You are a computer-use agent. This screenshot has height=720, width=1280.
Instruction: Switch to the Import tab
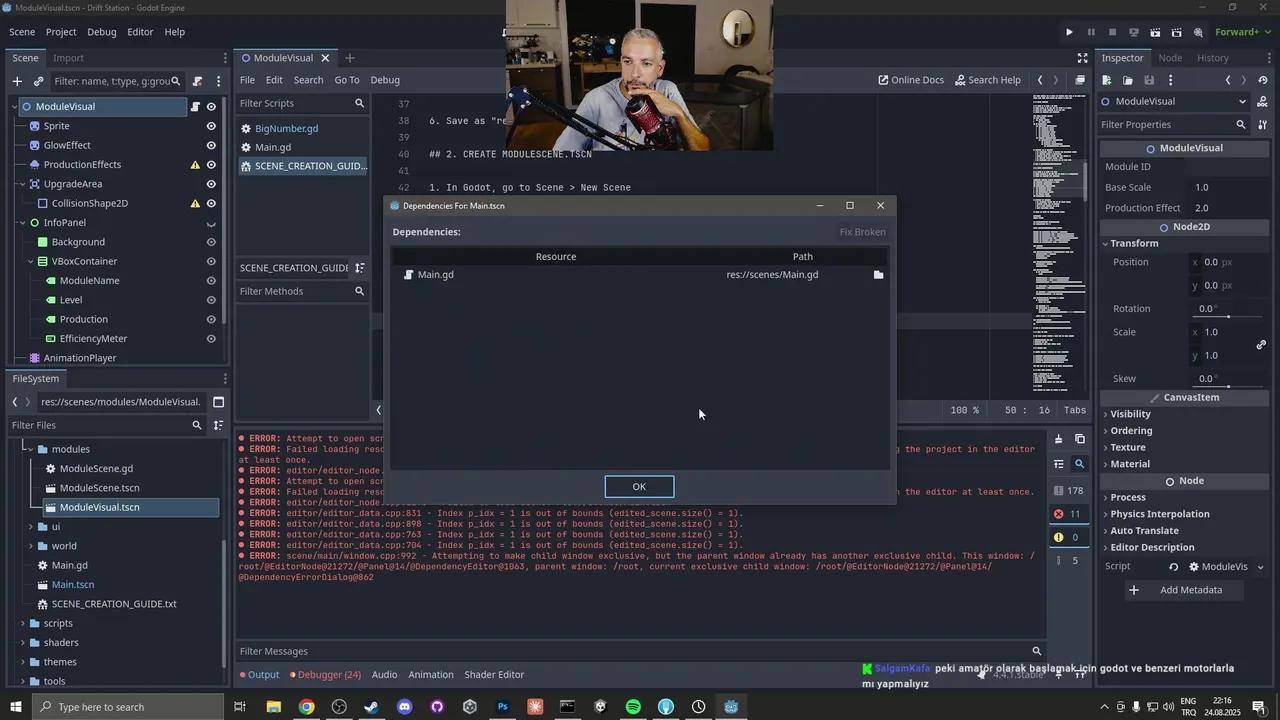(x=68, y=58)
